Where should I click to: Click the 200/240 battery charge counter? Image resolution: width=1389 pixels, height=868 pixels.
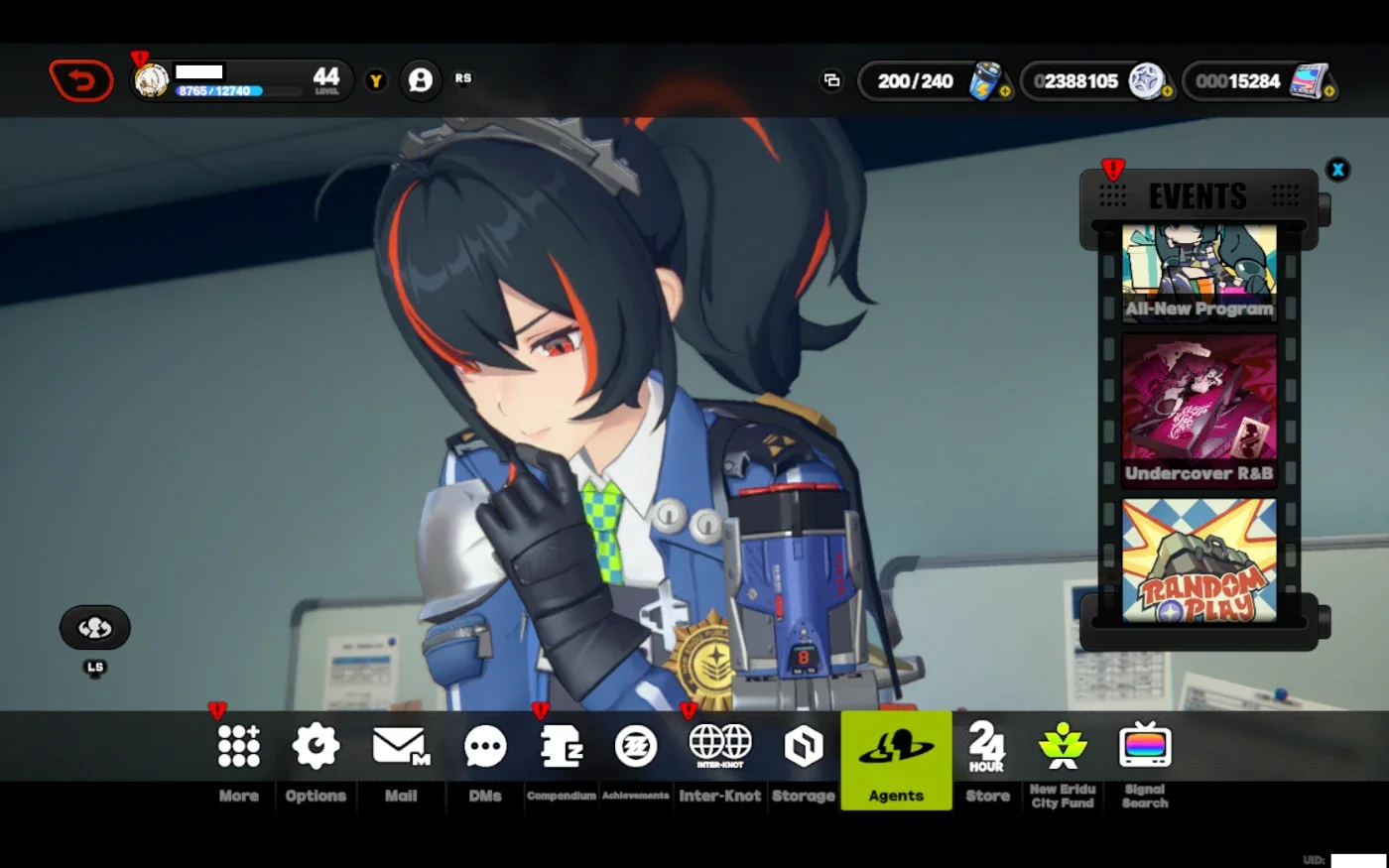pyautogui.click(x=915, y=81)
